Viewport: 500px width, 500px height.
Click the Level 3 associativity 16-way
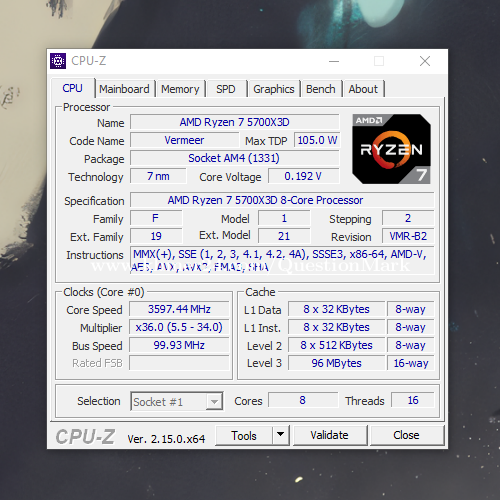(411, 363)
